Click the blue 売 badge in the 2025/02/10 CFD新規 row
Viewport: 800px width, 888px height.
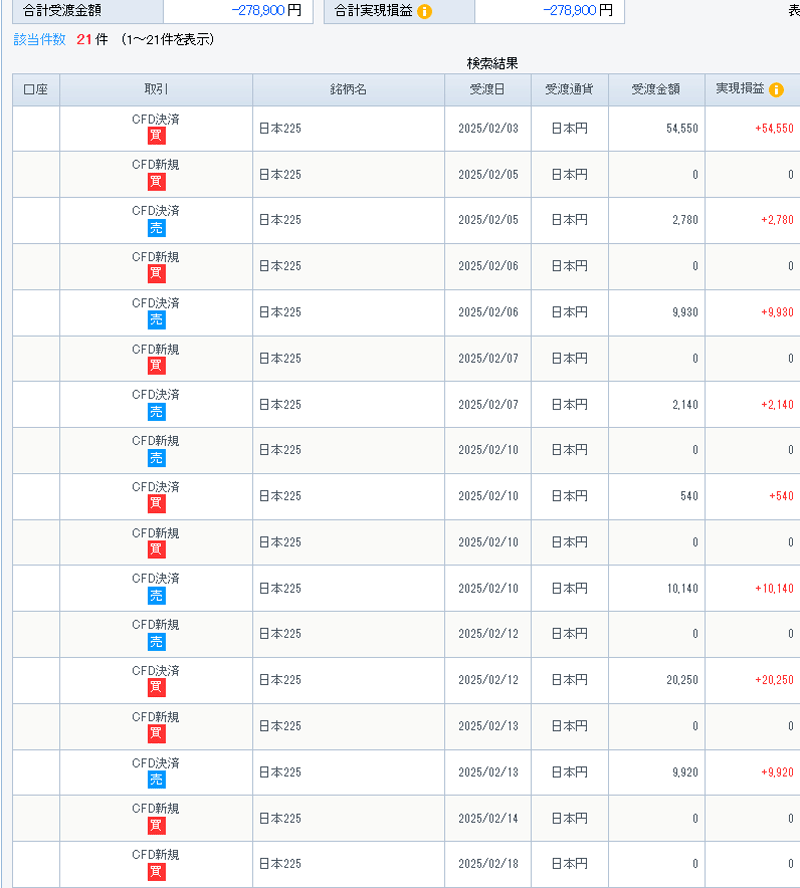pyautogui.click(x=156, y=458)
